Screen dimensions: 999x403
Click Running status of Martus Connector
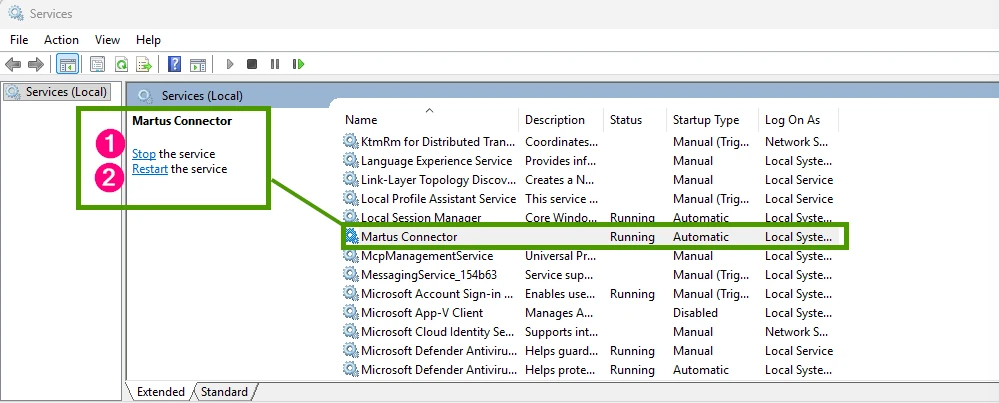(x=632, y=237)
